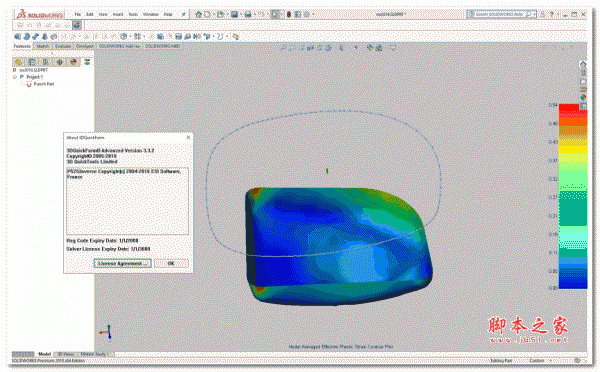Switch to the Features tab

[x=22, y=46]
